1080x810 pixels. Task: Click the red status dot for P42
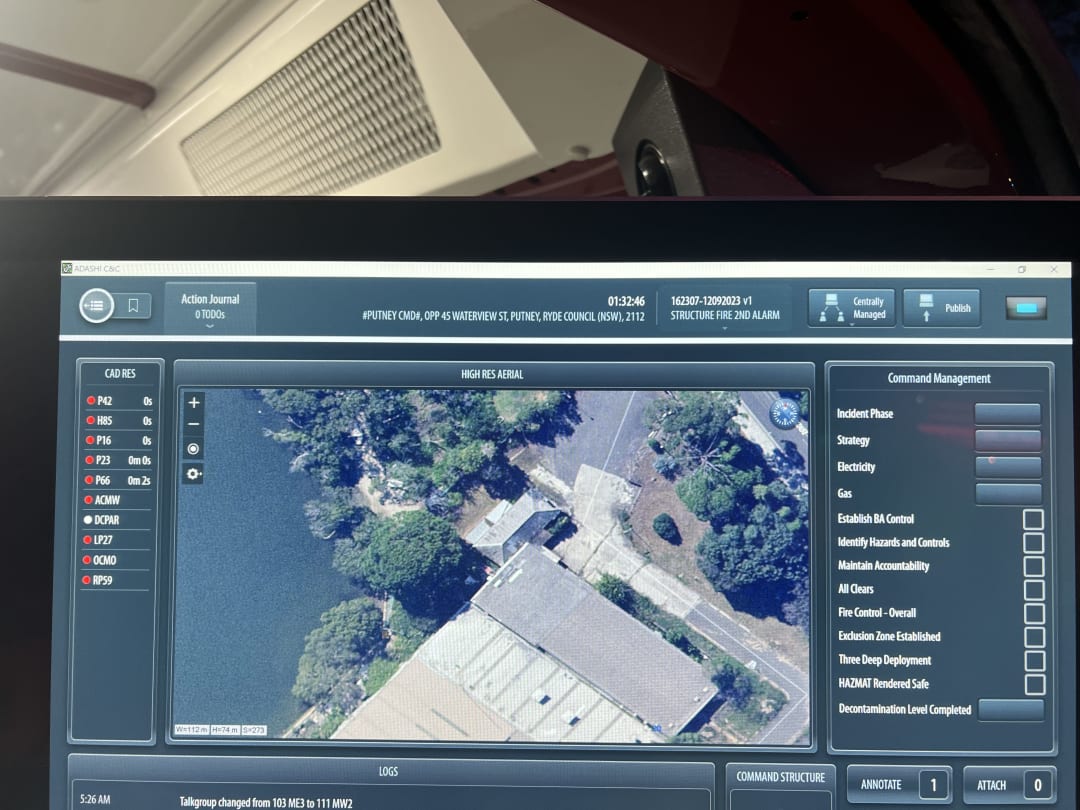point(90,400)
